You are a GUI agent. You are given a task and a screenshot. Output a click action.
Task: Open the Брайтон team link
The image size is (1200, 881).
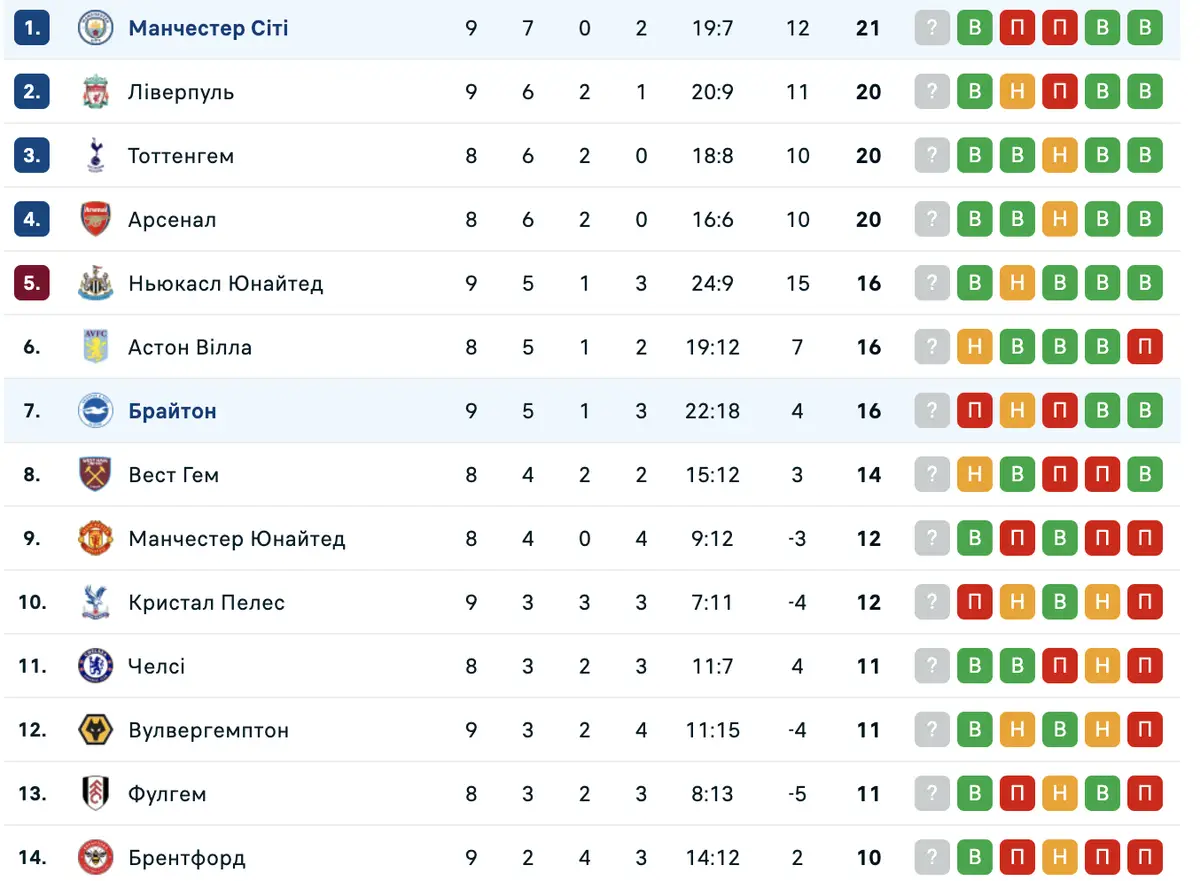click(172, 411)
